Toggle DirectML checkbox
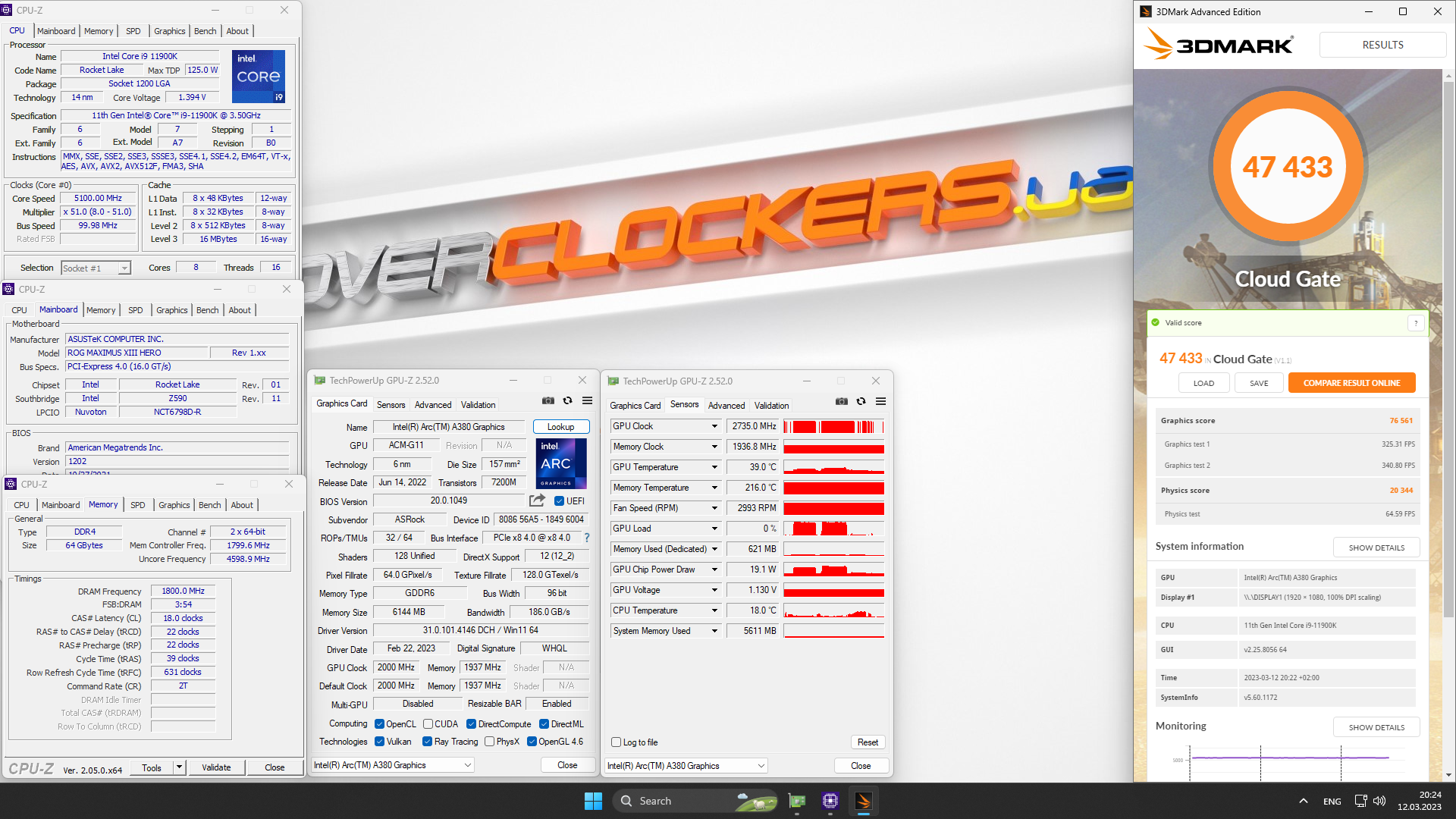The width and height of the screenshot is (1456, 819). point(544,724)
